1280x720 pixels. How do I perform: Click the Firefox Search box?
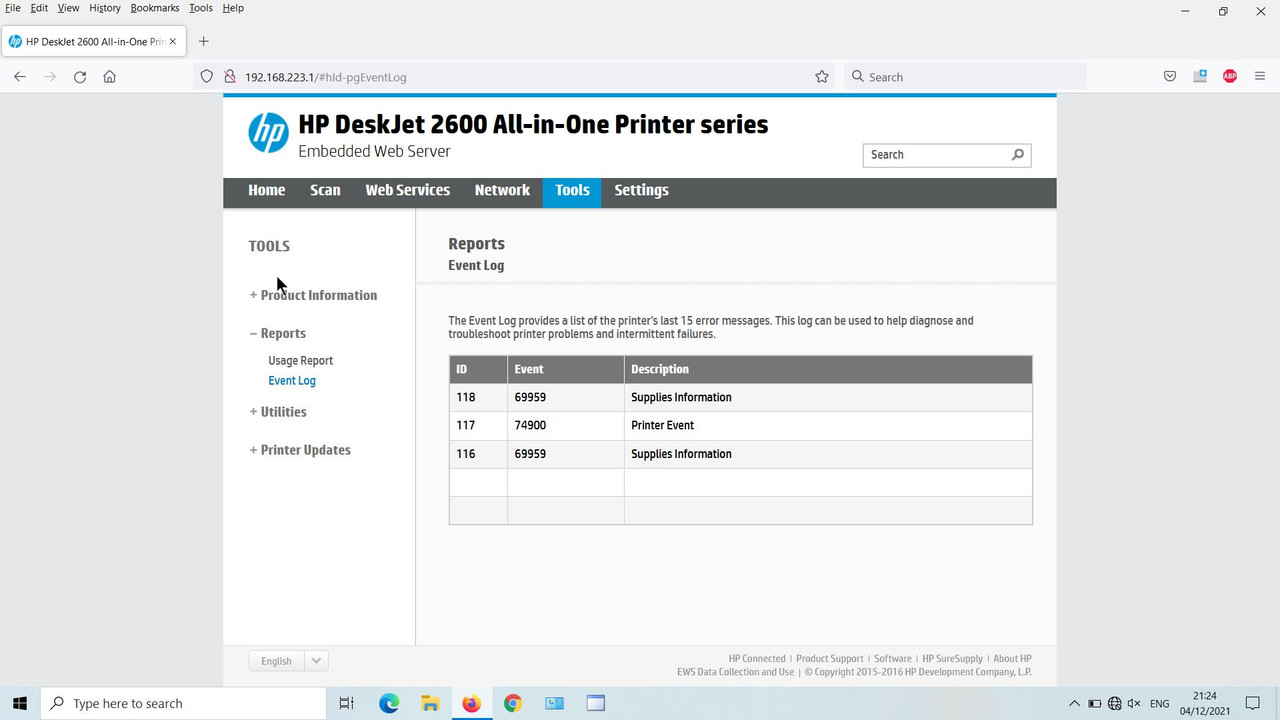click(964, 77)
